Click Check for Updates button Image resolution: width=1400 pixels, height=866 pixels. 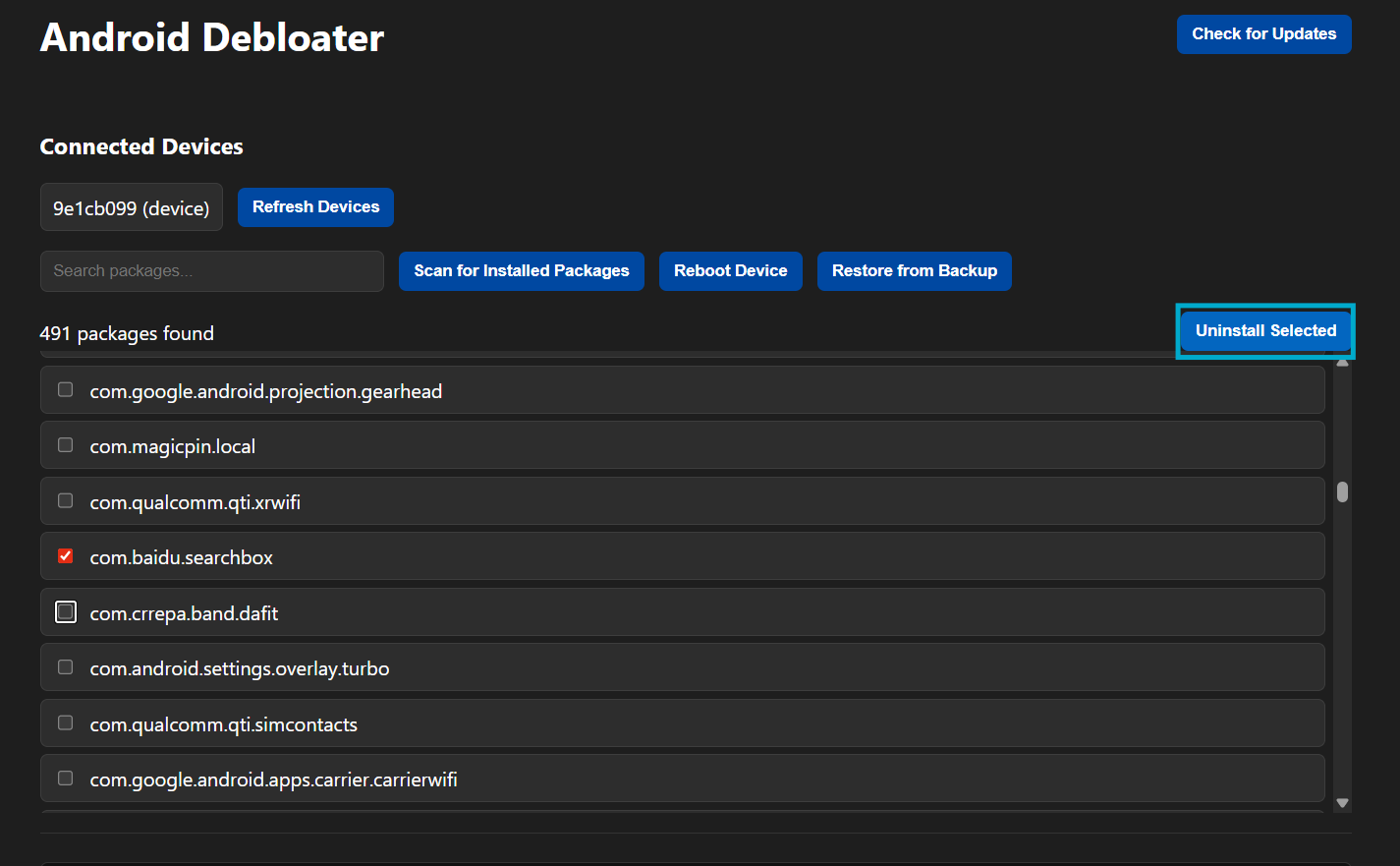click(1263, 34)
